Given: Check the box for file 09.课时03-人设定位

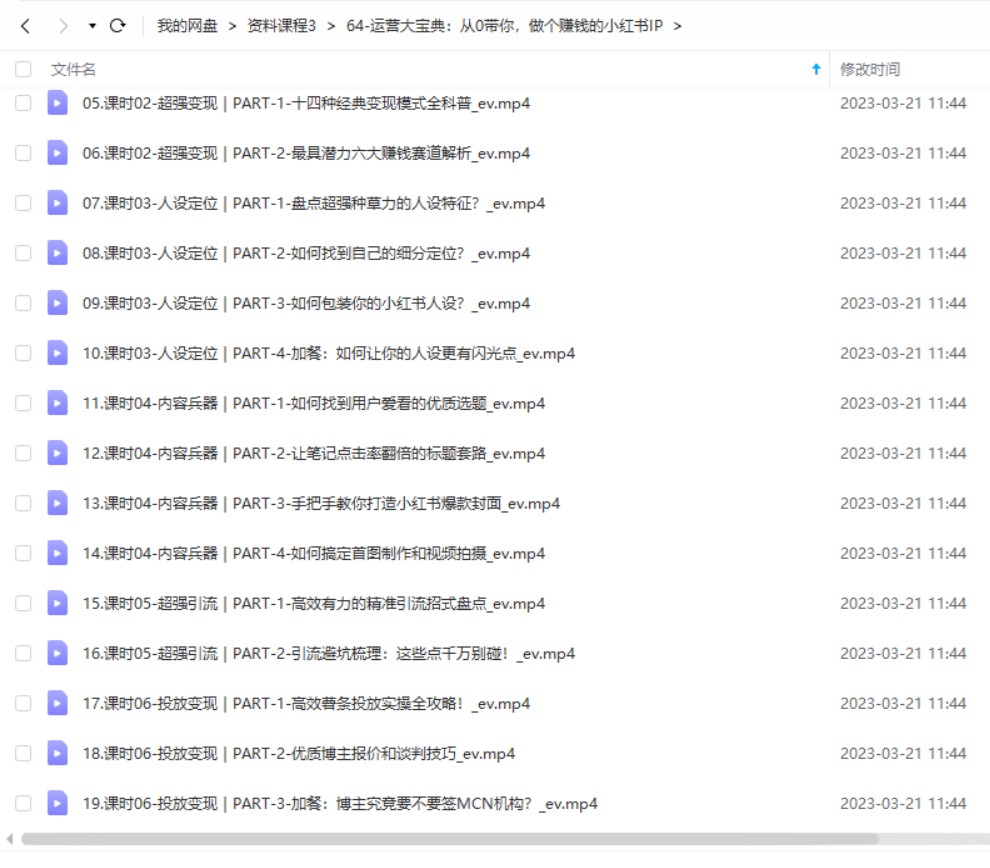Looking at the screenshot, I should (x=23, y=303).
